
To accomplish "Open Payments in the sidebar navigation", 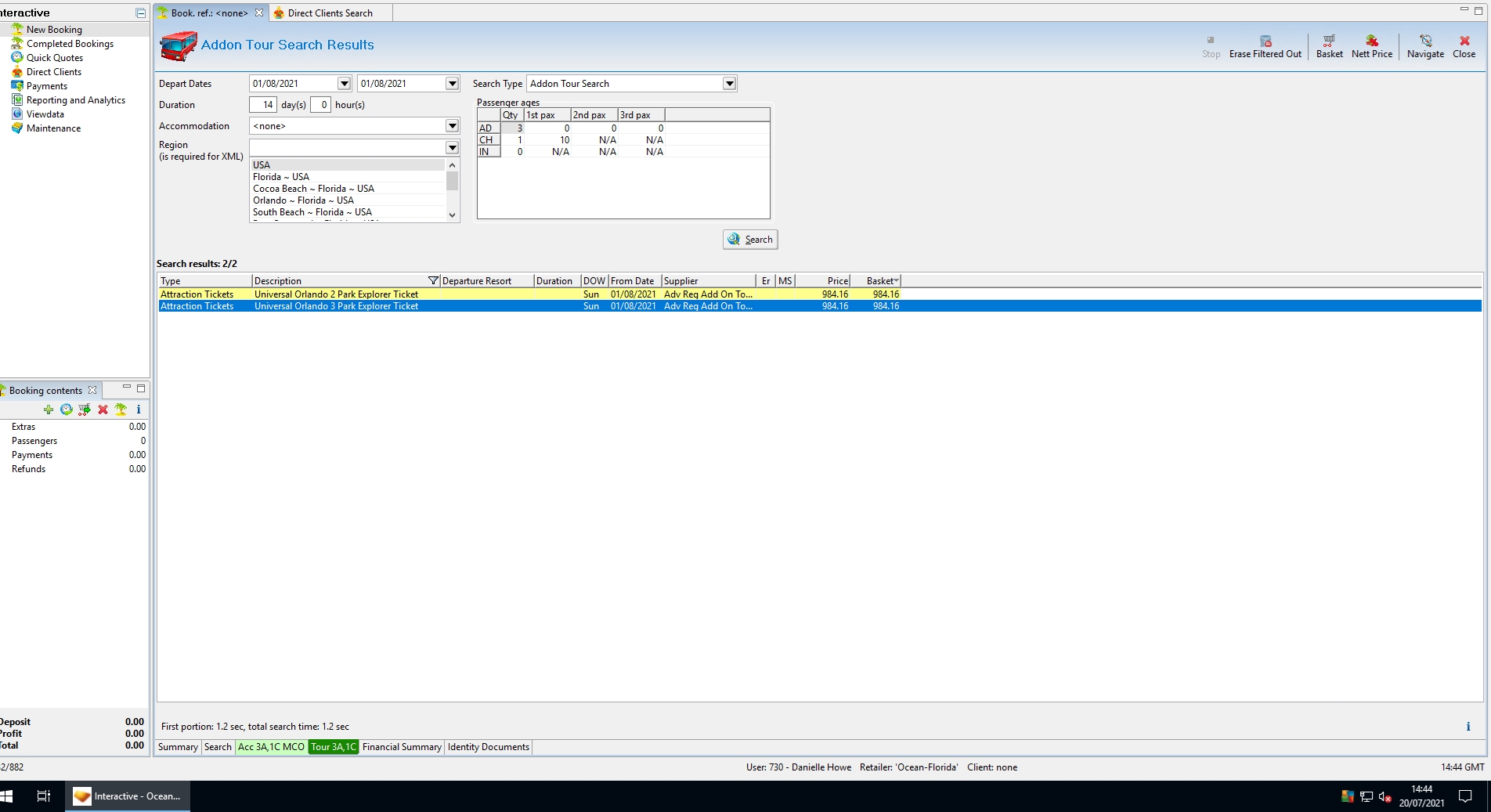I will [47, 86].
